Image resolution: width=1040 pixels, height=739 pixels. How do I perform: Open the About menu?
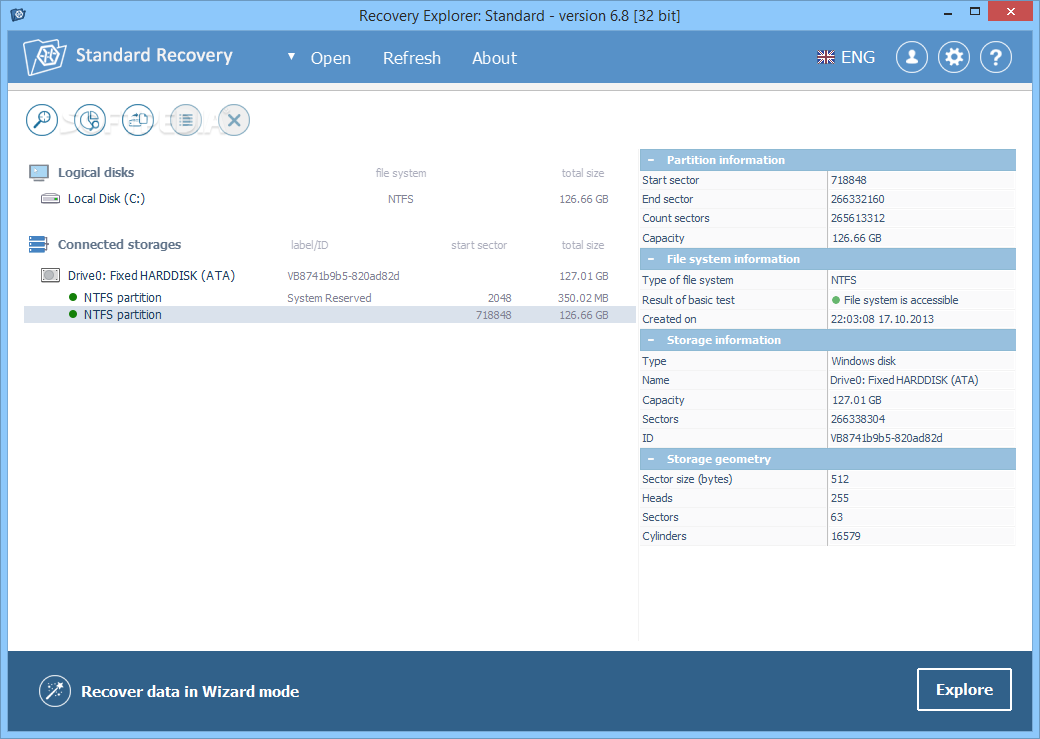tap(494, 58)
